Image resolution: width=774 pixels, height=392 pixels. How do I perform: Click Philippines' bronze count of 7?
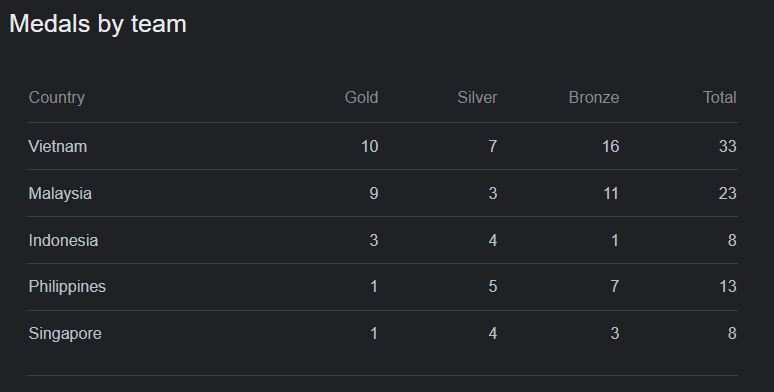(615, 286)
